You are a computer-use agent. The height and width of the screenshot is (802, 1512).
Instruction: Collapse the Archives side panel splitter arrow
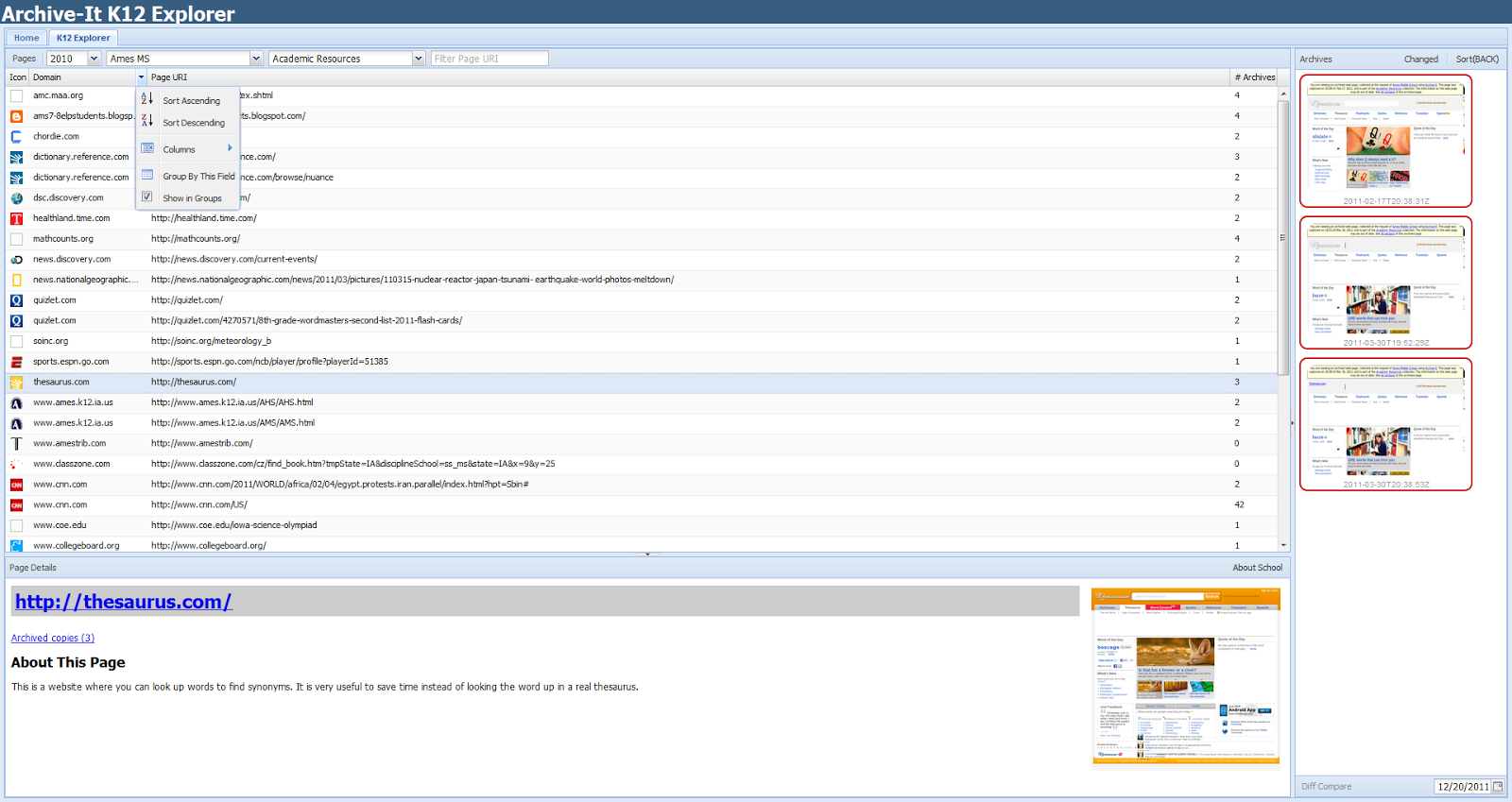click(1292, 423)
